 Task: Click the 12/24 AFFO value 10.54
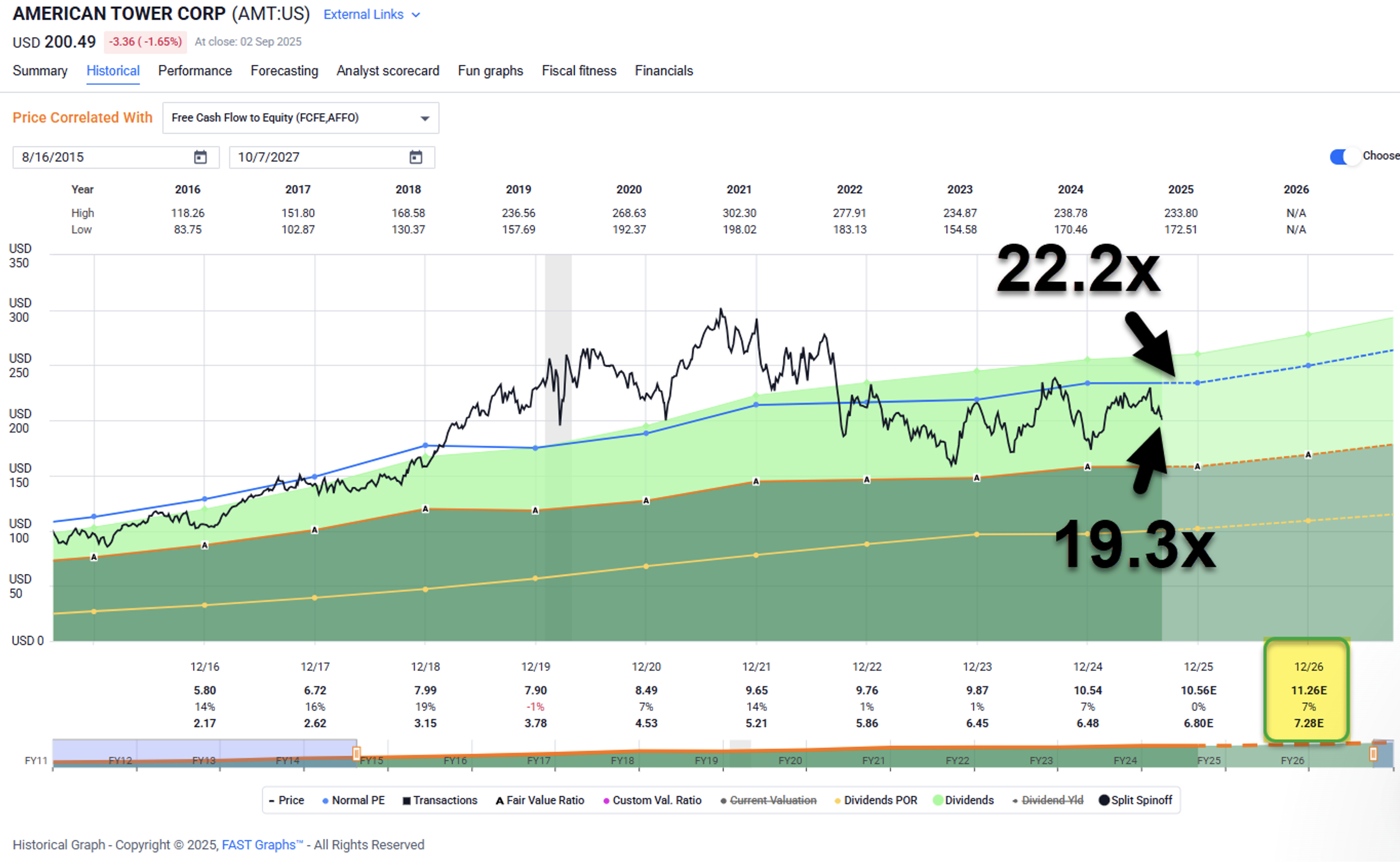[1088, 690]
